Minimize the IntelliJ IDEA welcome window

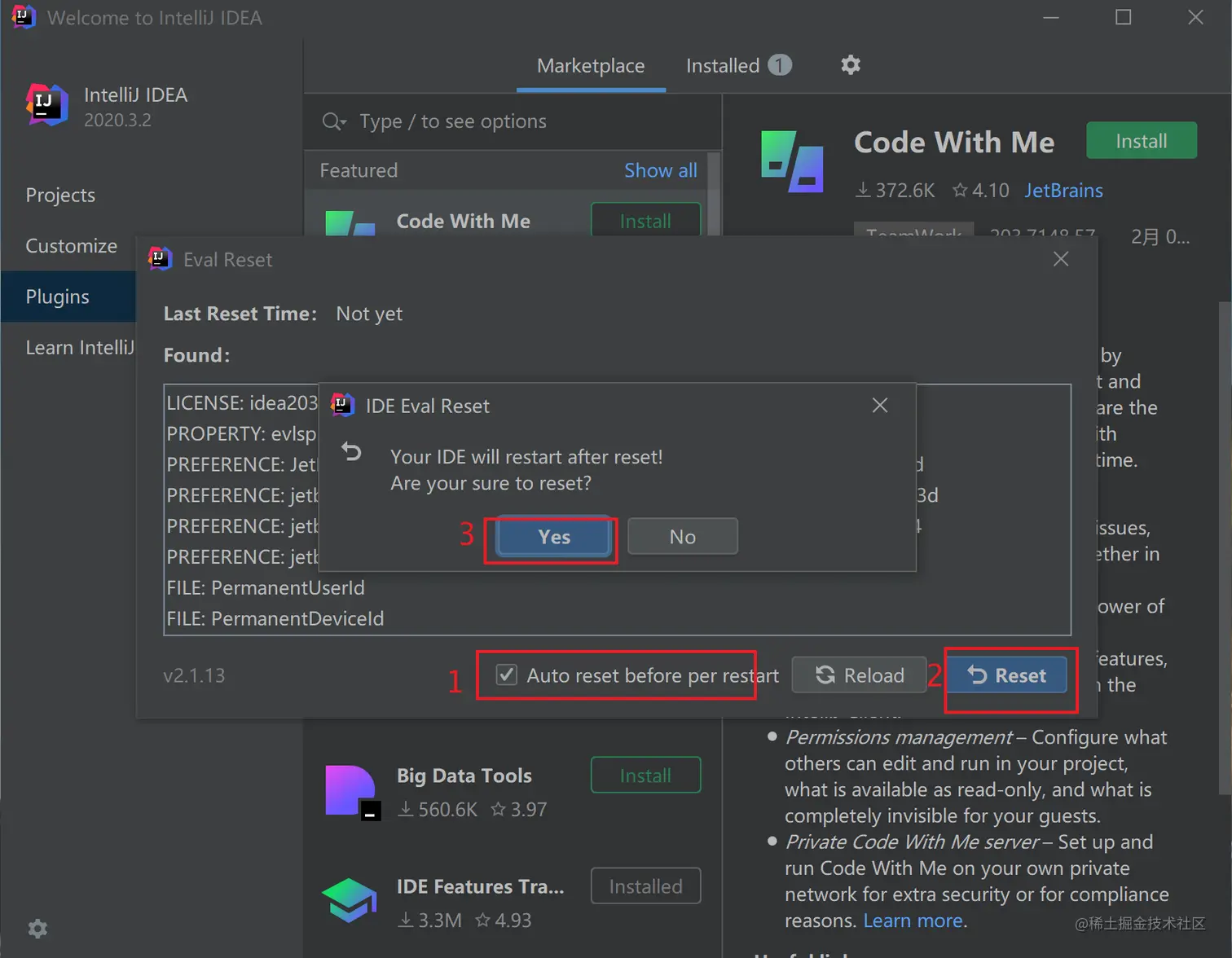coord(1051,17)
